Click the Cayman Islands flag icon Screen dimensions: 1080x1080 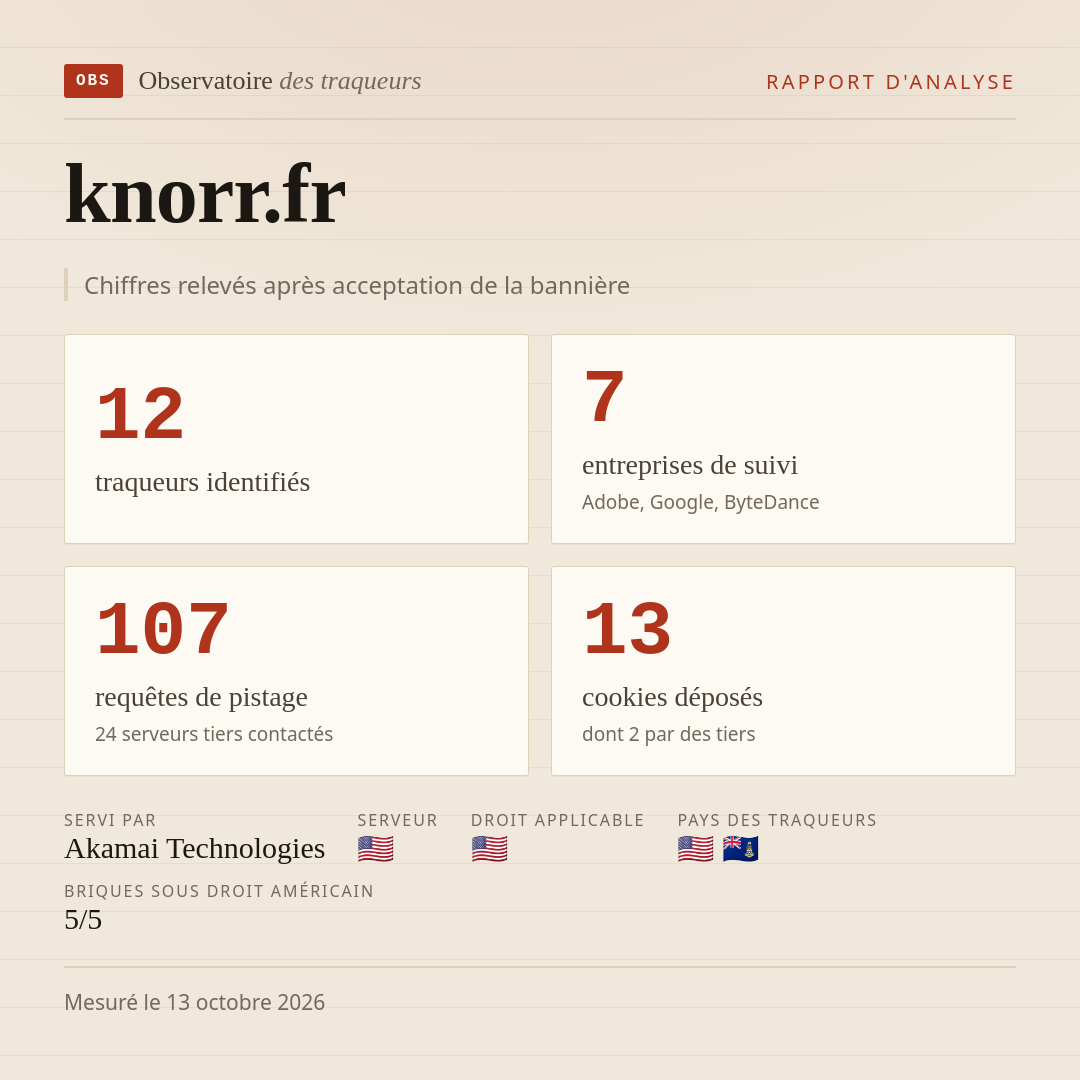pos(740,849)
